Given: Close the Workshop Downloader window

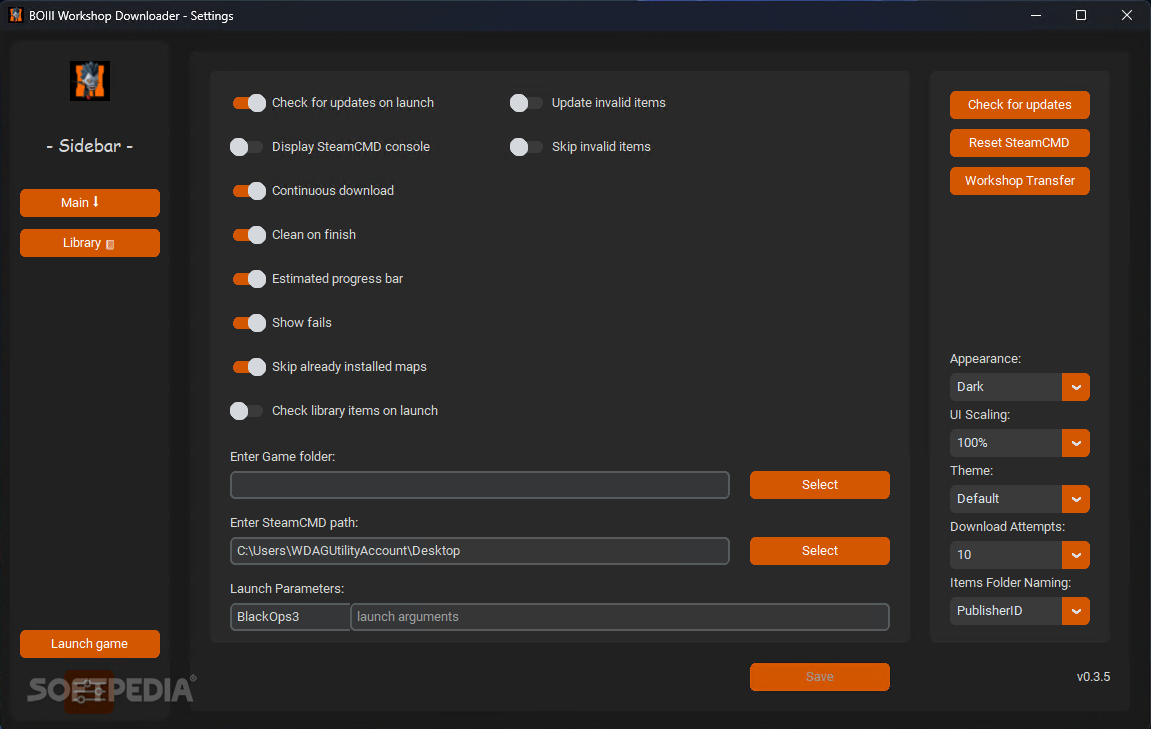Looking at the screenshot, I should click(1127, 15).
